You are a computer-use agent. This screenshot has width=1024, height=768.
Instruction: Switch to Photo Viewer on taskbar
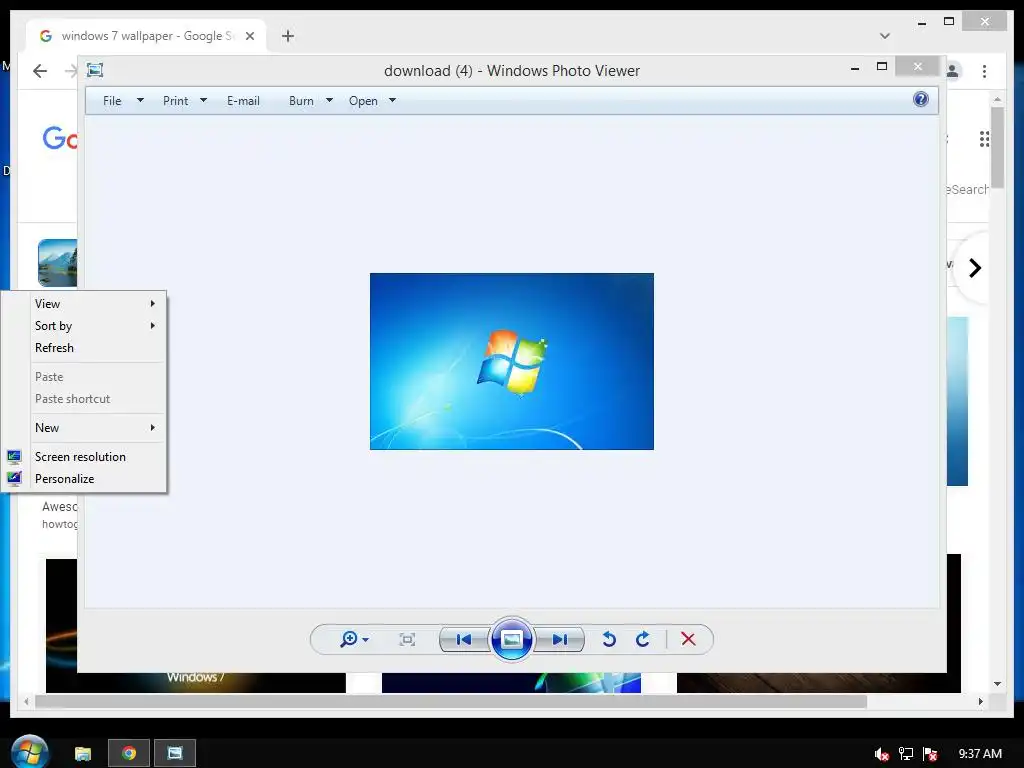point(175,753)
